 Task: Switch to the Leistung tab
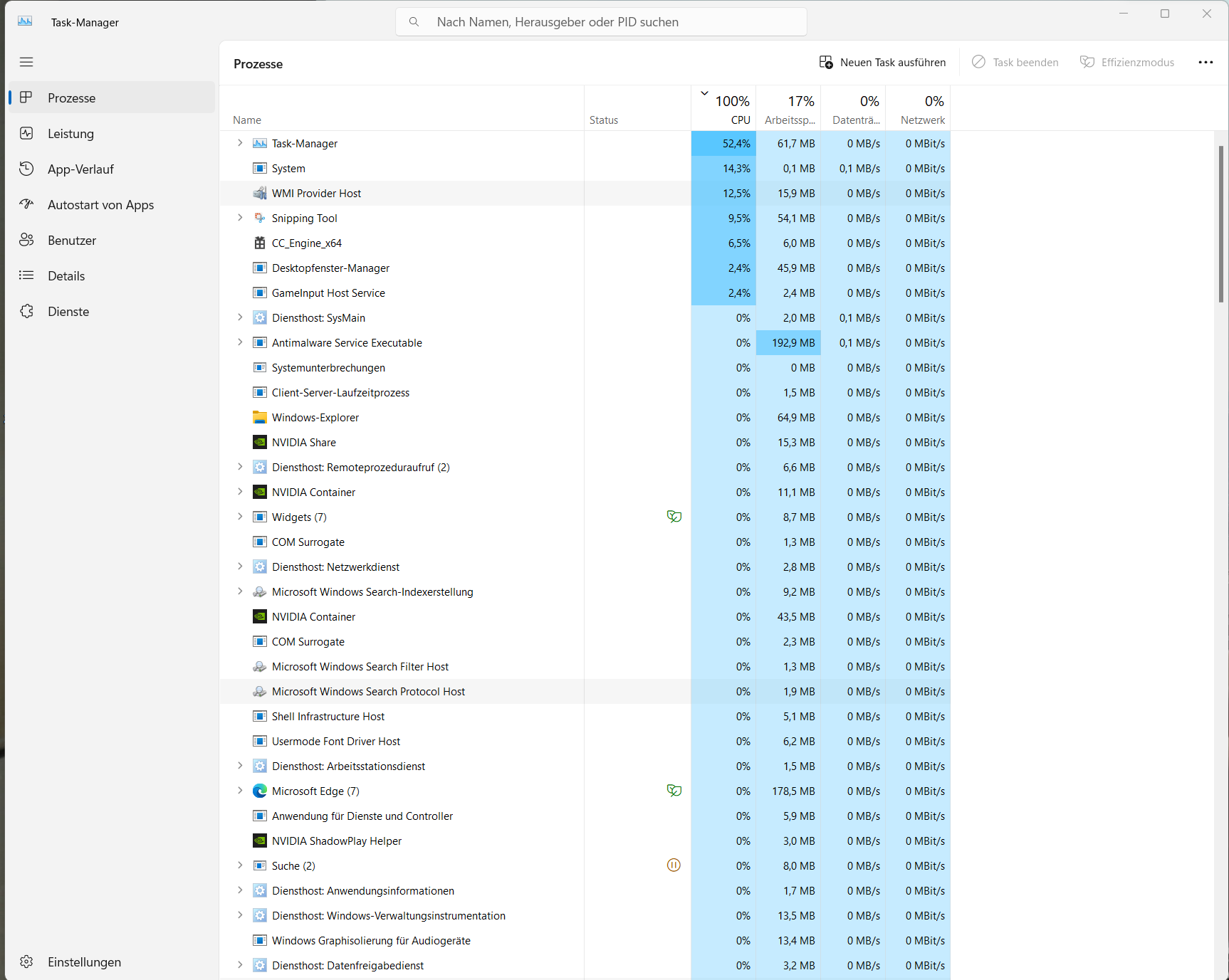(111, 133)
